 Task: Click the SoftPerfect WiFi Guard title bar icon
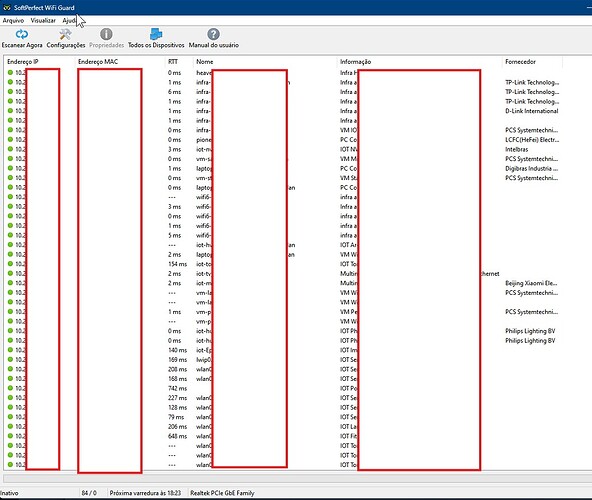pyautogui.click(x=7, y=8)
